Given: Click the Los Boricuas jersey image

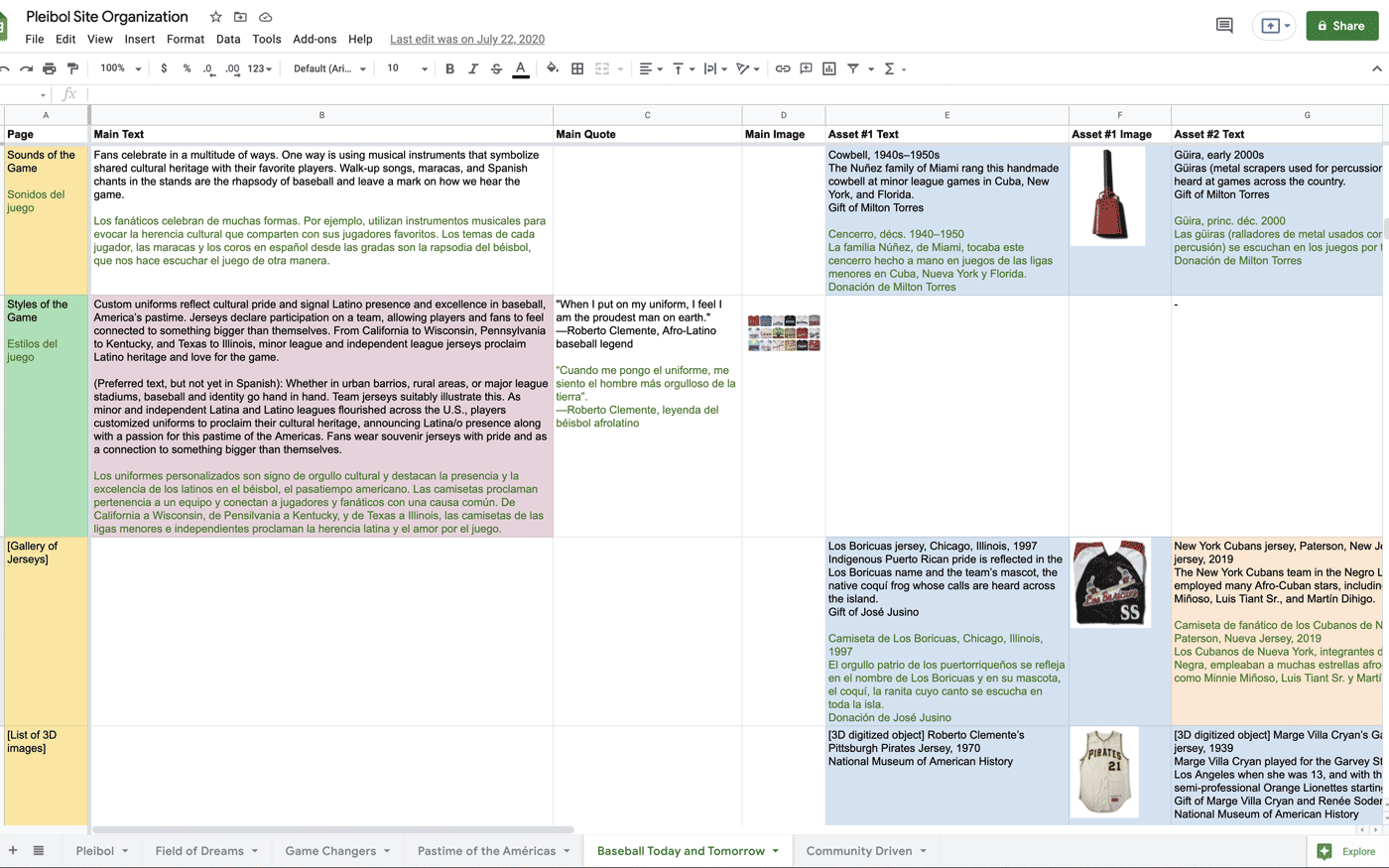Looking at the screenshot, I should click(x=1110, y=583).
